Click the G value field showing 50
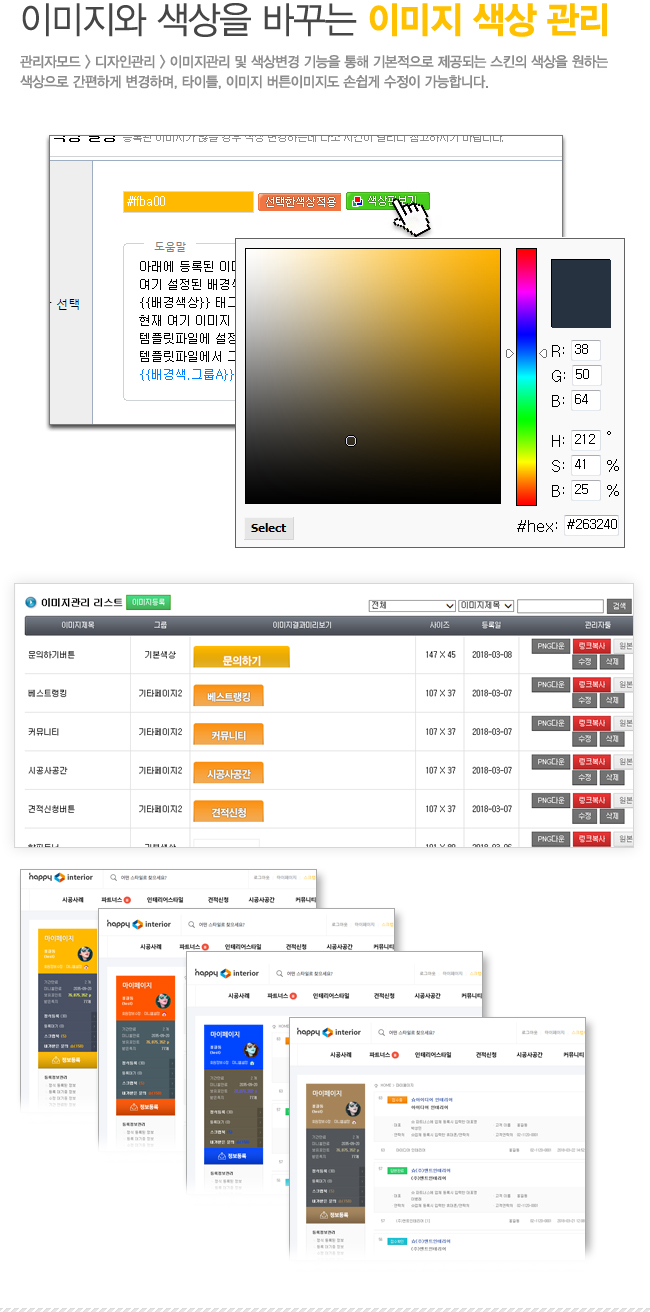This screenshot has height=1312, width=650. click(x=585, y=375)
